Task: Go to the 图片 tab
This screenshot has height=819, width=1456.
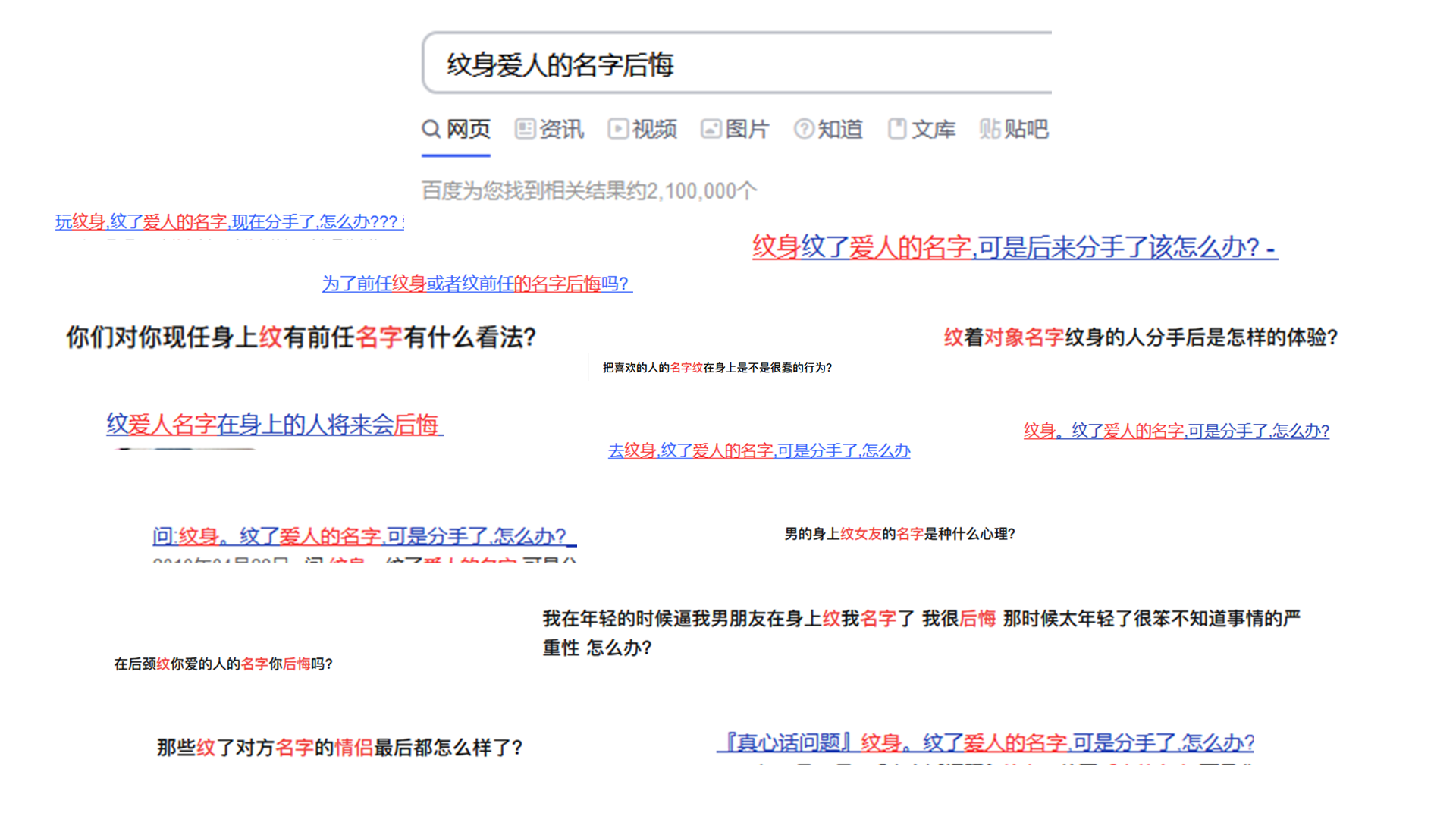Action: [x=736, y=129]
